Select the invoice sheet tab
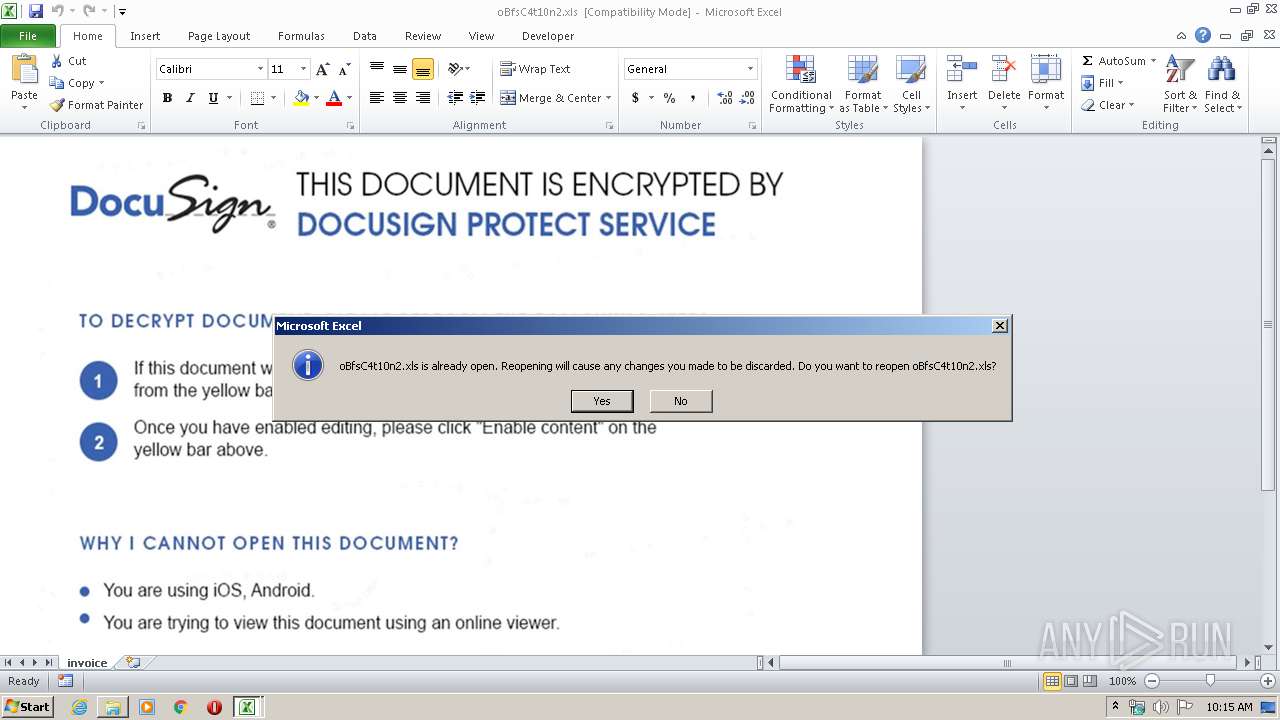 (87, 663)
